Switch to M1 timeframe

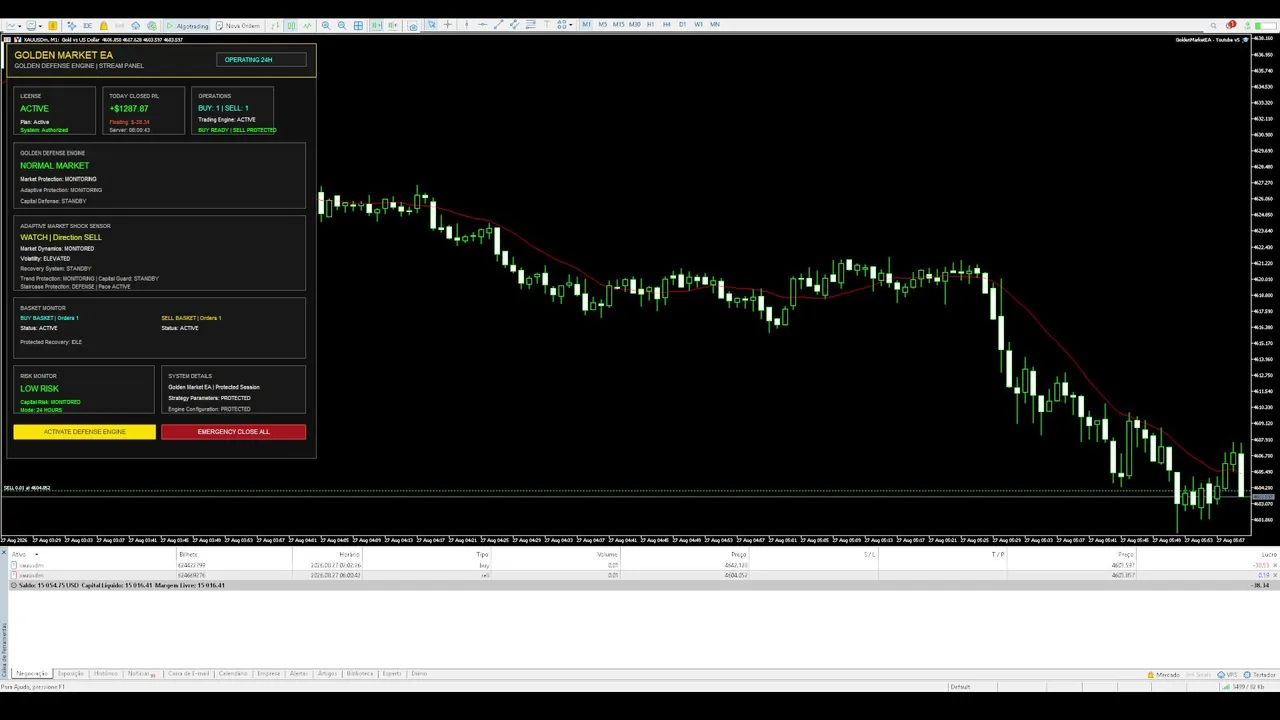pyautogui.click(x=587, y=25)
